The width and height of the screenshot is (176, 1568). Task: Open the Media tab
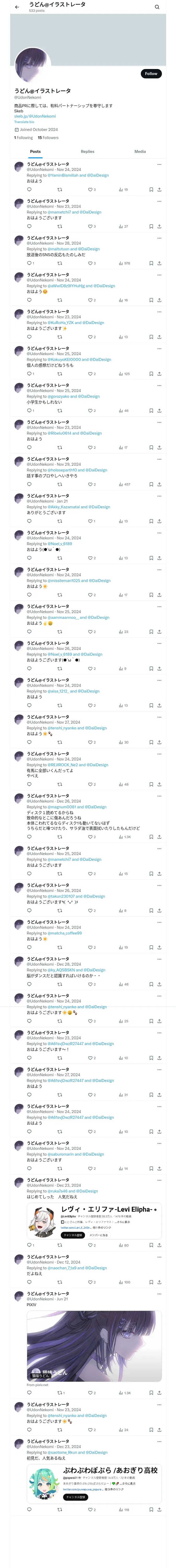[x=140, y=152]
